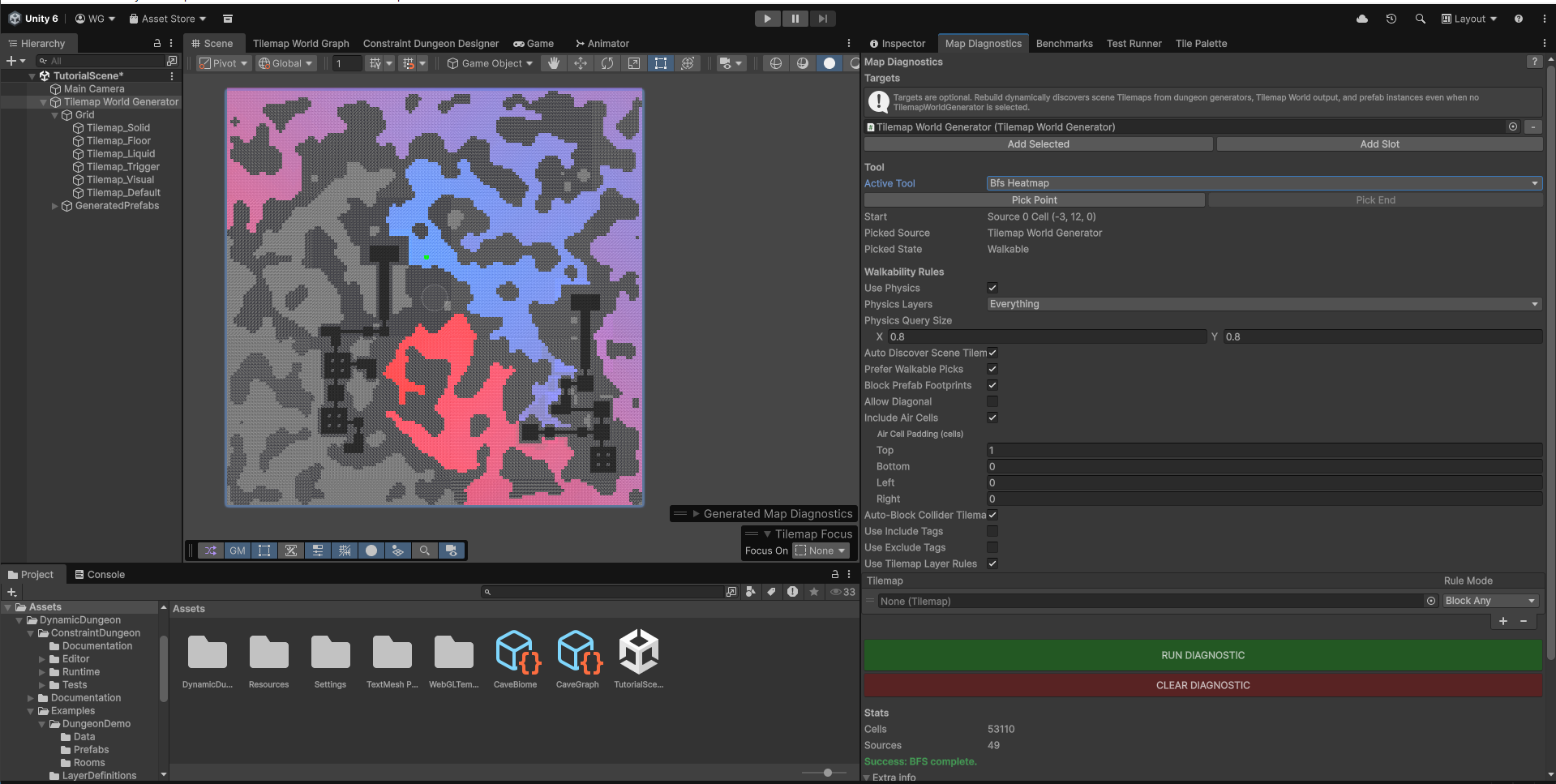Click the Project search field
Viewport: 1556px width, 784px height.
click(602, 592)
